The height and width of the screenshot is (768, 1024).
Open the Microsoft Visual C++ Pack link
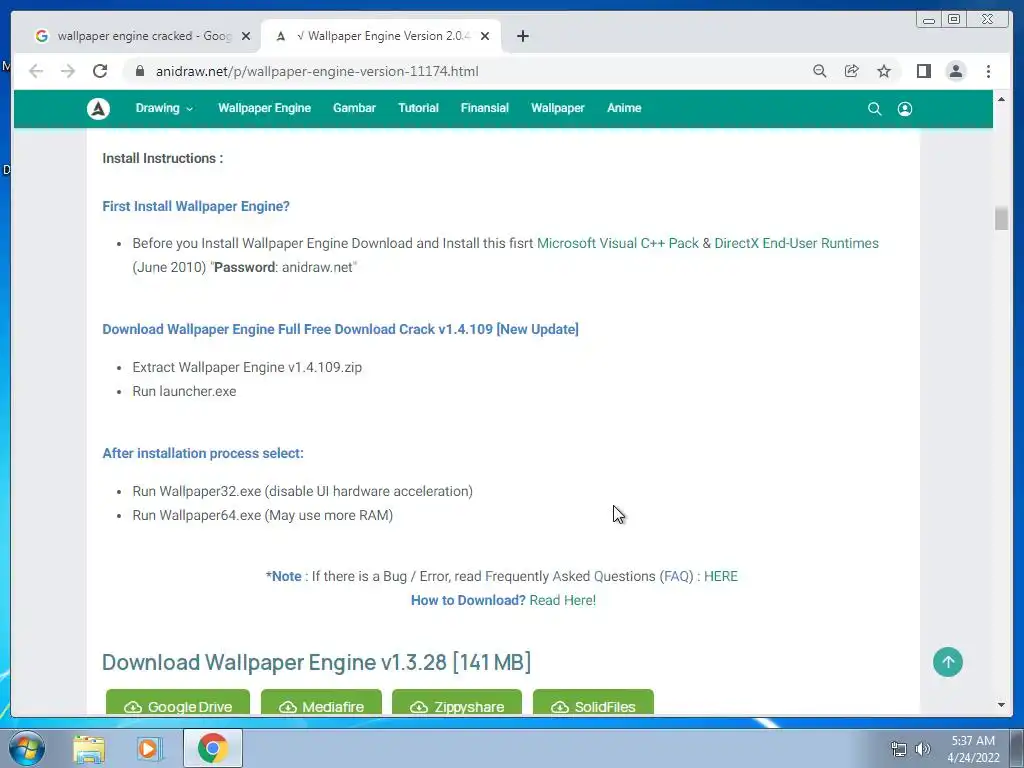click(618, 244)
